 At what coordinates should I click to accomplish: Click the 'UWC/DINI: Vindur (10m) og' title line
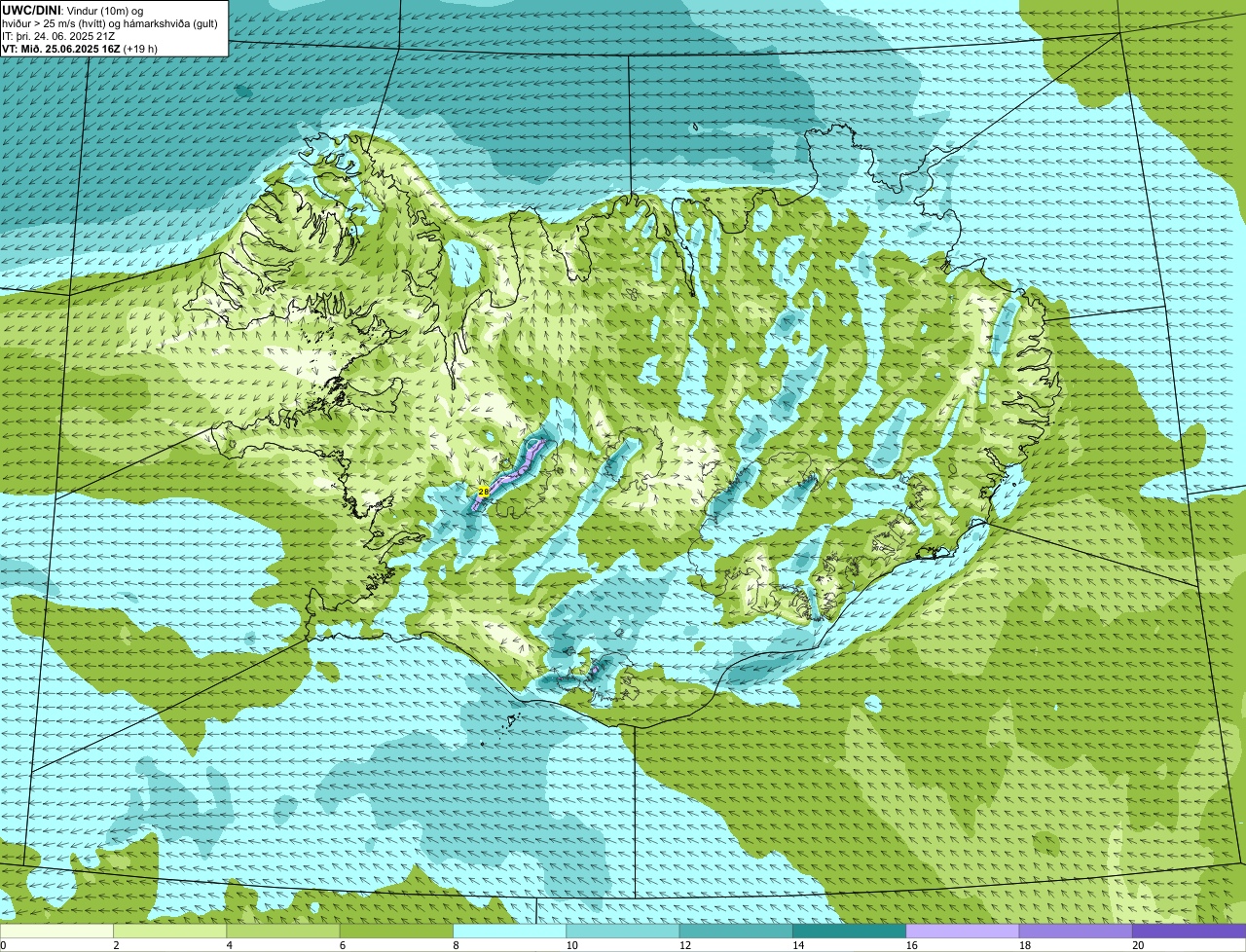click(73, 10)
